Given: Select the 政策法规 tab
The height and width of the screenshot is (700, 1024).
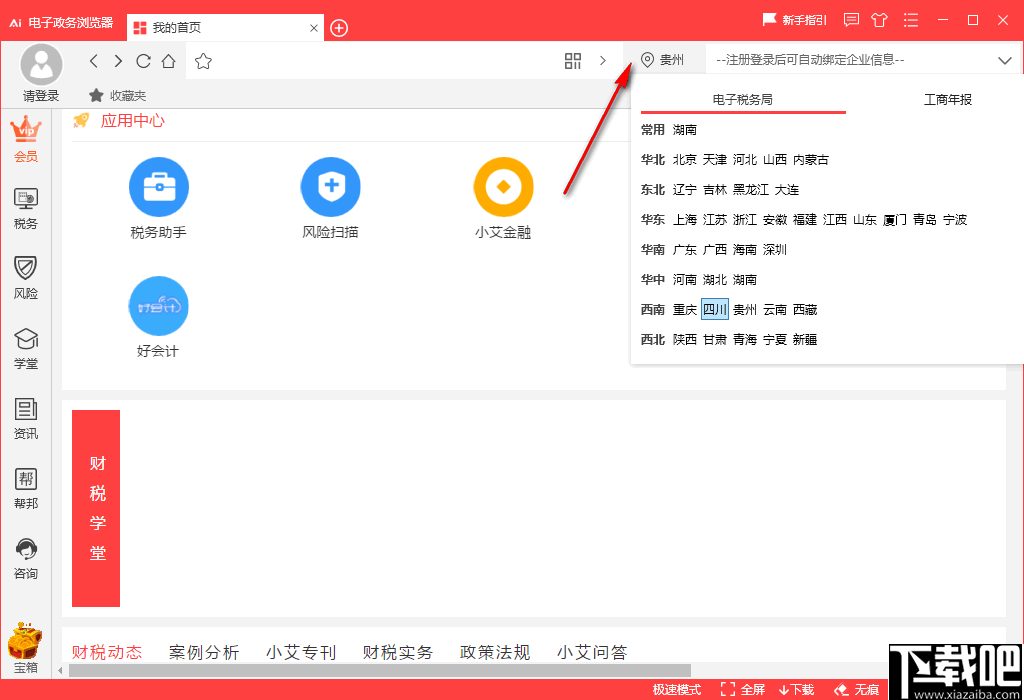Looking at the screenshot, I should pyautogui.click(x=494, y=651).
